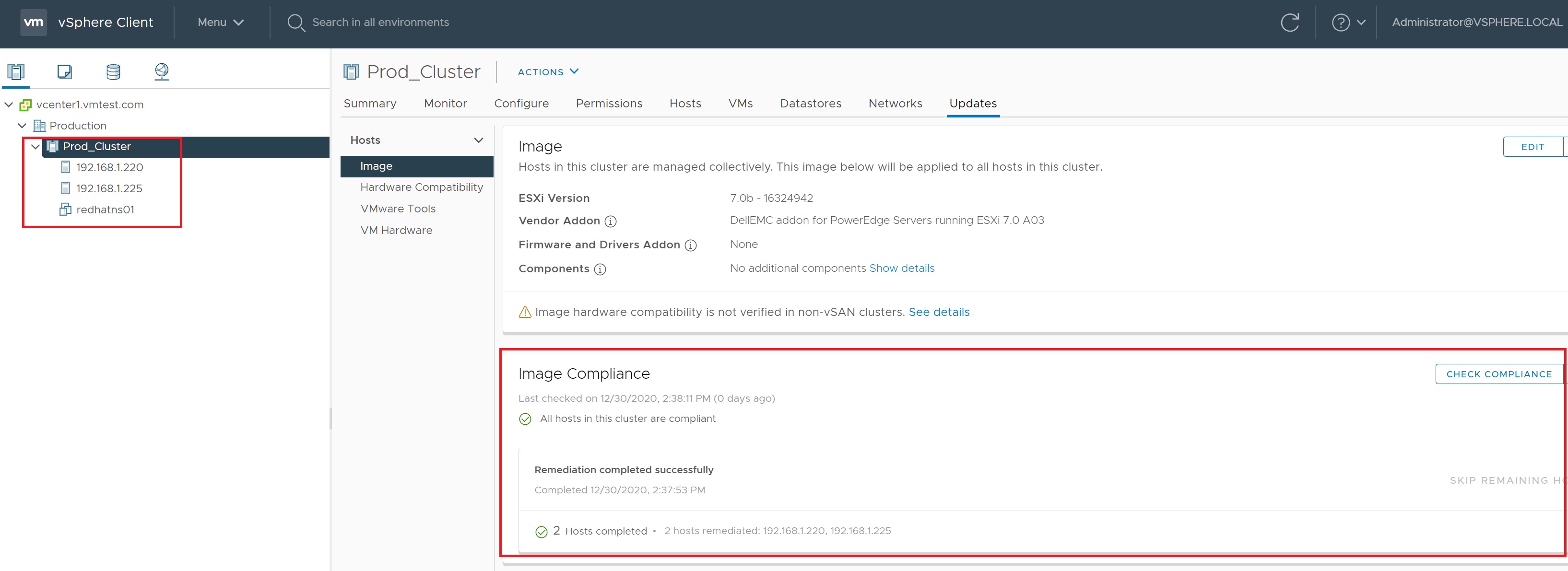Click the VMware vm logo icon
Screen dimensions: 1568x571
tap(34, 23)
